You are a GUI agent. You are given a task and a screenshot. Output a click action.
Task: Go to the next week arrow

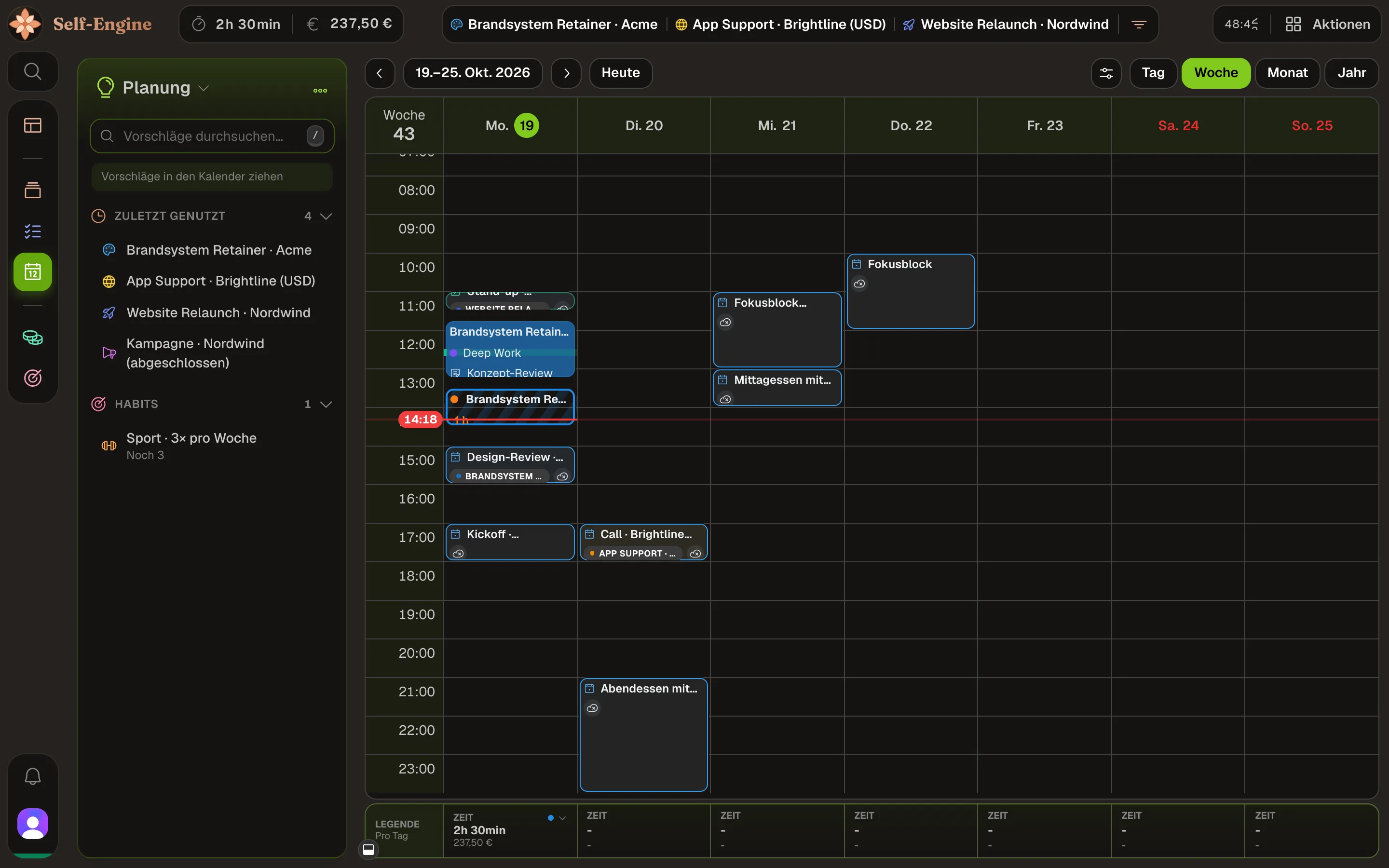(566, 73)
